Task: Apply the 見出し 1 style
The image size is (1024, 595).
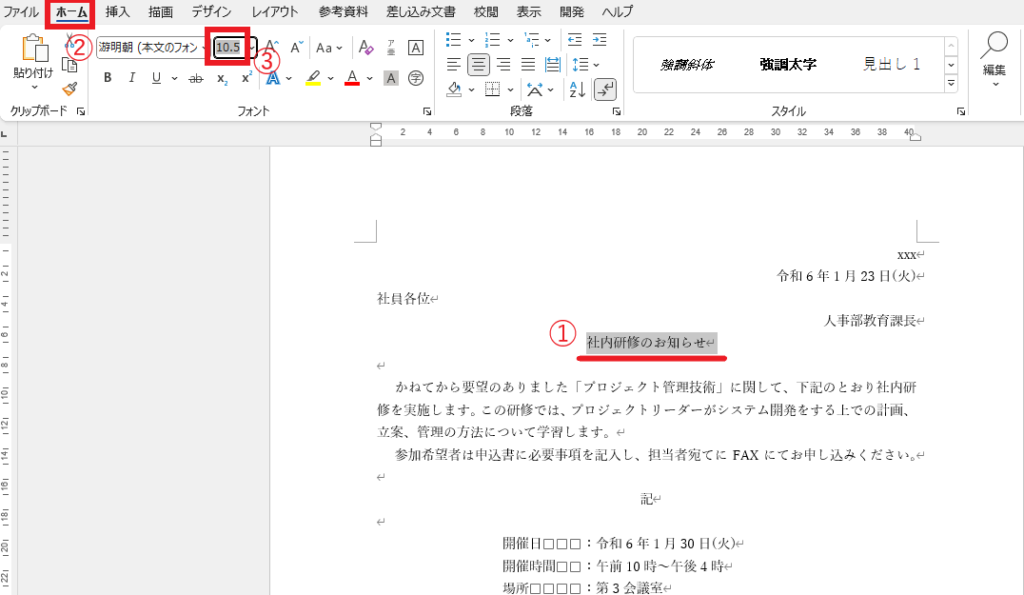Action: pyautogui.click(x=891, y=64)
